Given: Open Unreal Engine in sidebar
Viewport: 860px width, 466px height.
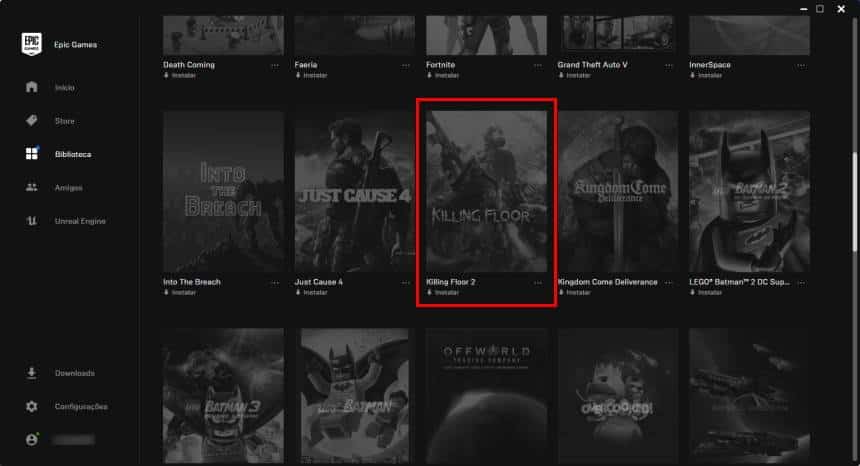Looking at the screenshot, I should [80, 221].
